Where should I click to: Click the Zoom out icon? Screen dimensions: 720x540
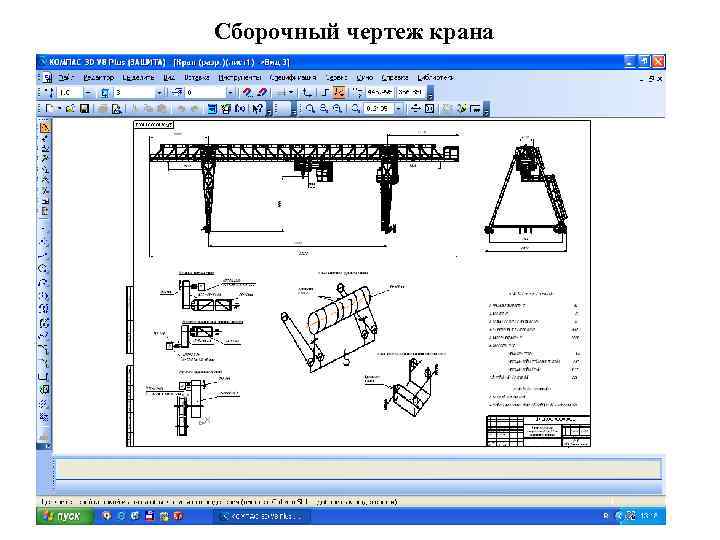point(338,109)
